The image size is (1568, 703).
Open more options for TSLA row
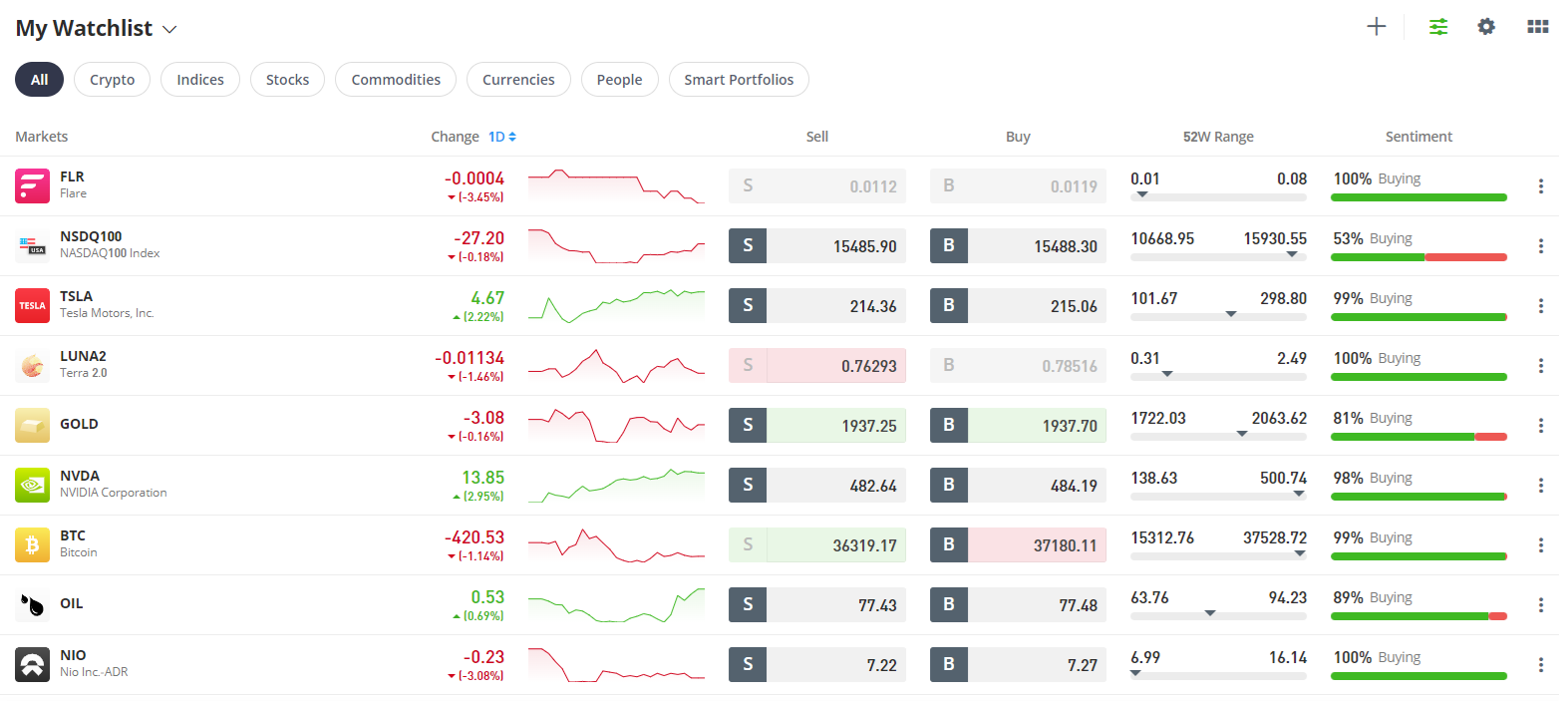click(1540, 306)
